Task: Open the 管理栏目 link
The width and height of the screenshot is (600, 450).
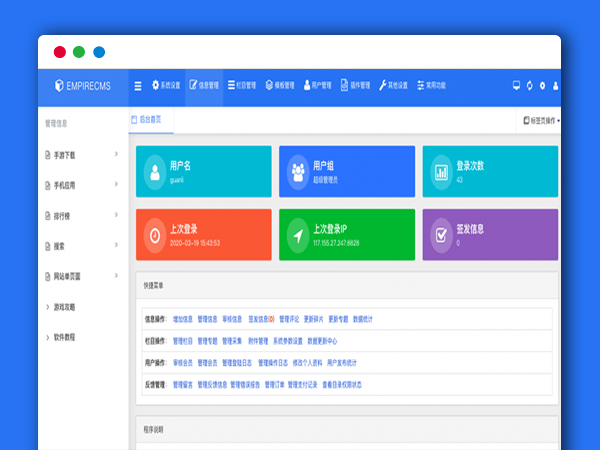Action: (x=183, y=341)
